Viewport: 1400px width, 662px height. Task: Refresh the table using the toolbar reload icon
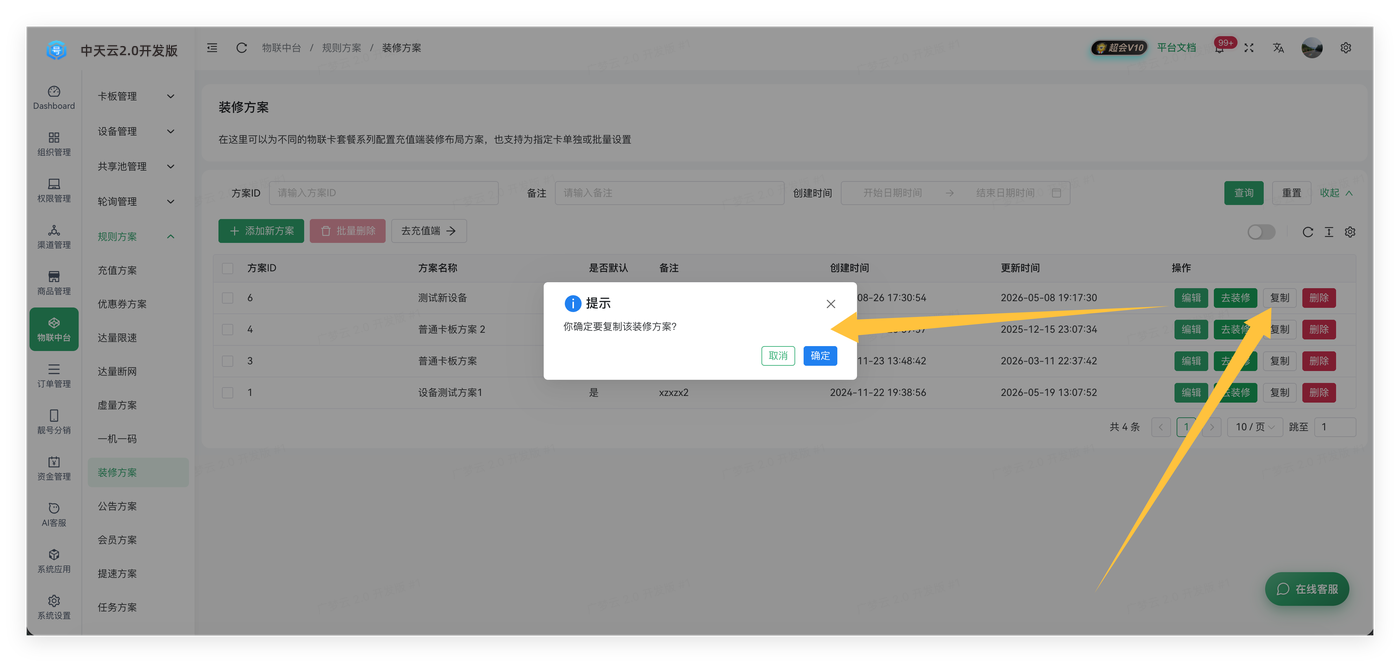(x=1307, y=232)
